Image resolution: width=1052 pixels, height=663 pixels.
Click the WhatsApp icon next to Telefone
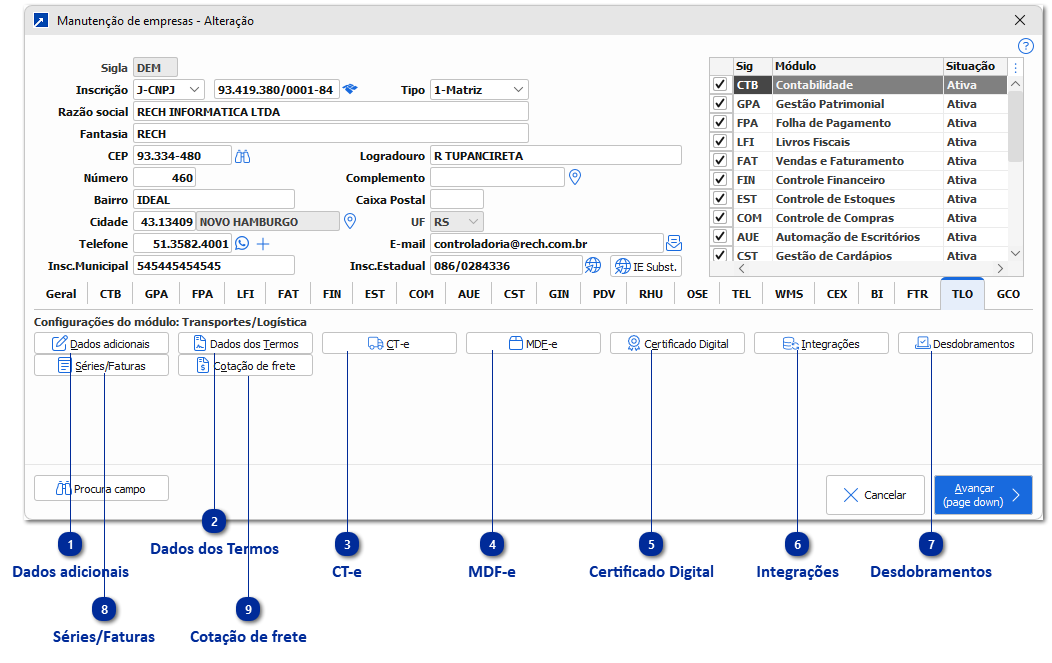coord(242,243)
